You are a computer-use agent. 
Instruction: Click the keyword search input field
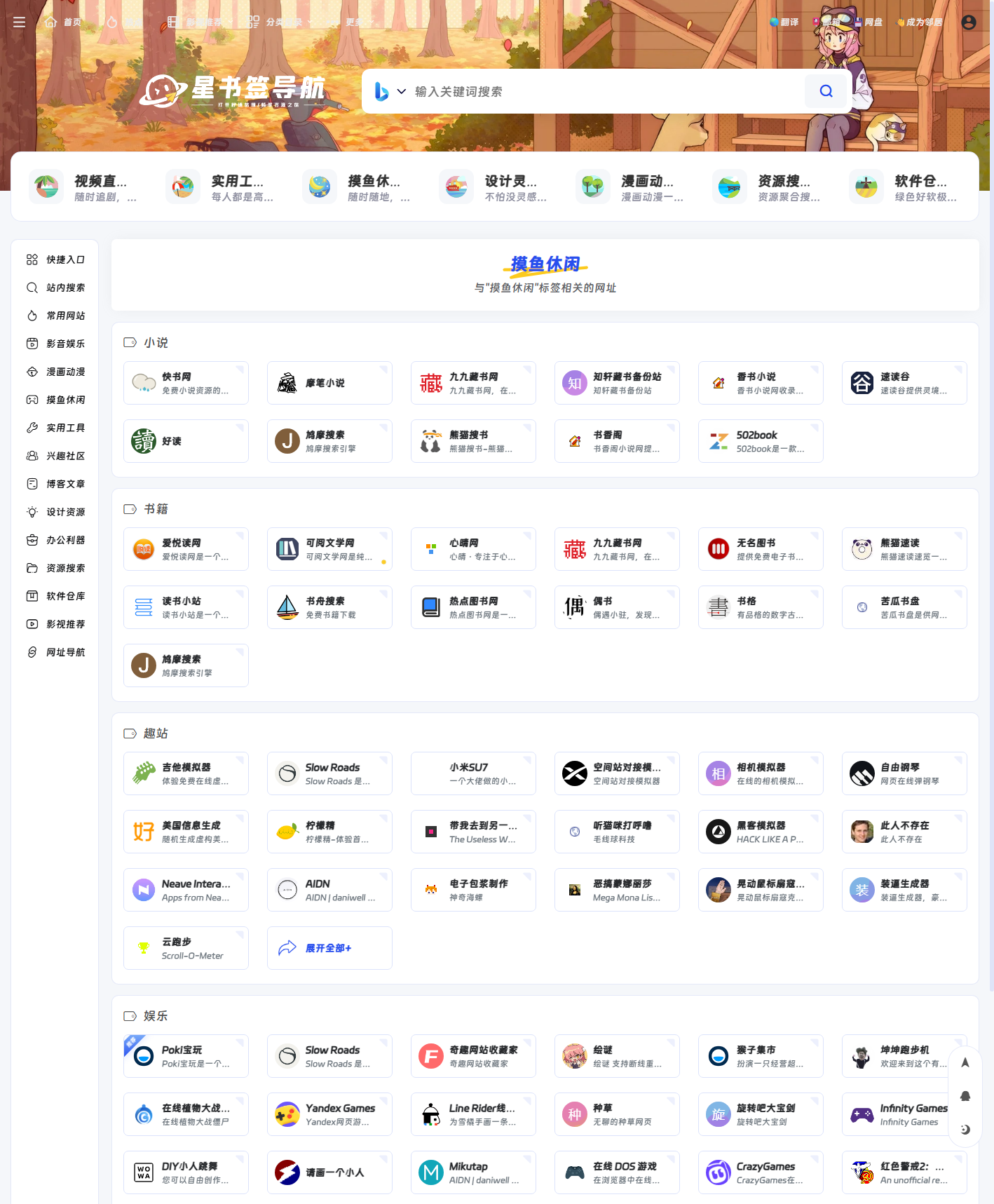click(x=603, y=91)
